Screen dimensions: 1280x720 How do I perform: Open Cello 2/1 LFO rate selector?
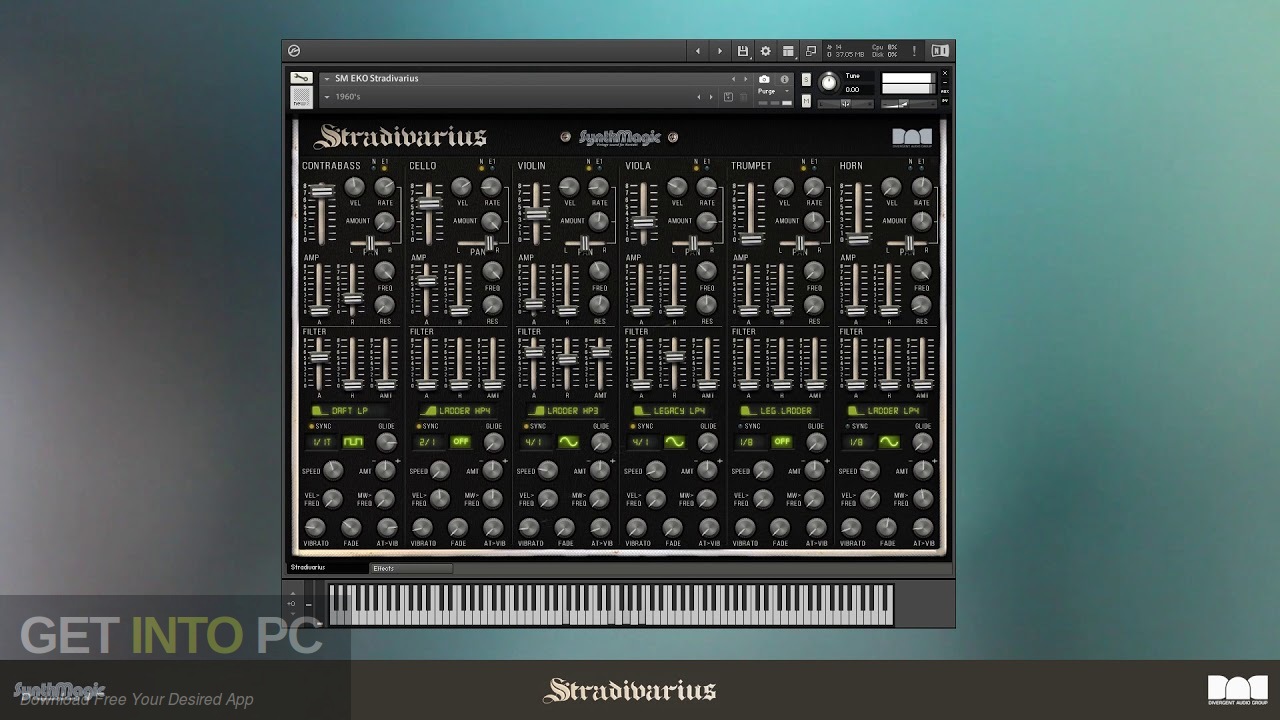(x=429, y=442)
